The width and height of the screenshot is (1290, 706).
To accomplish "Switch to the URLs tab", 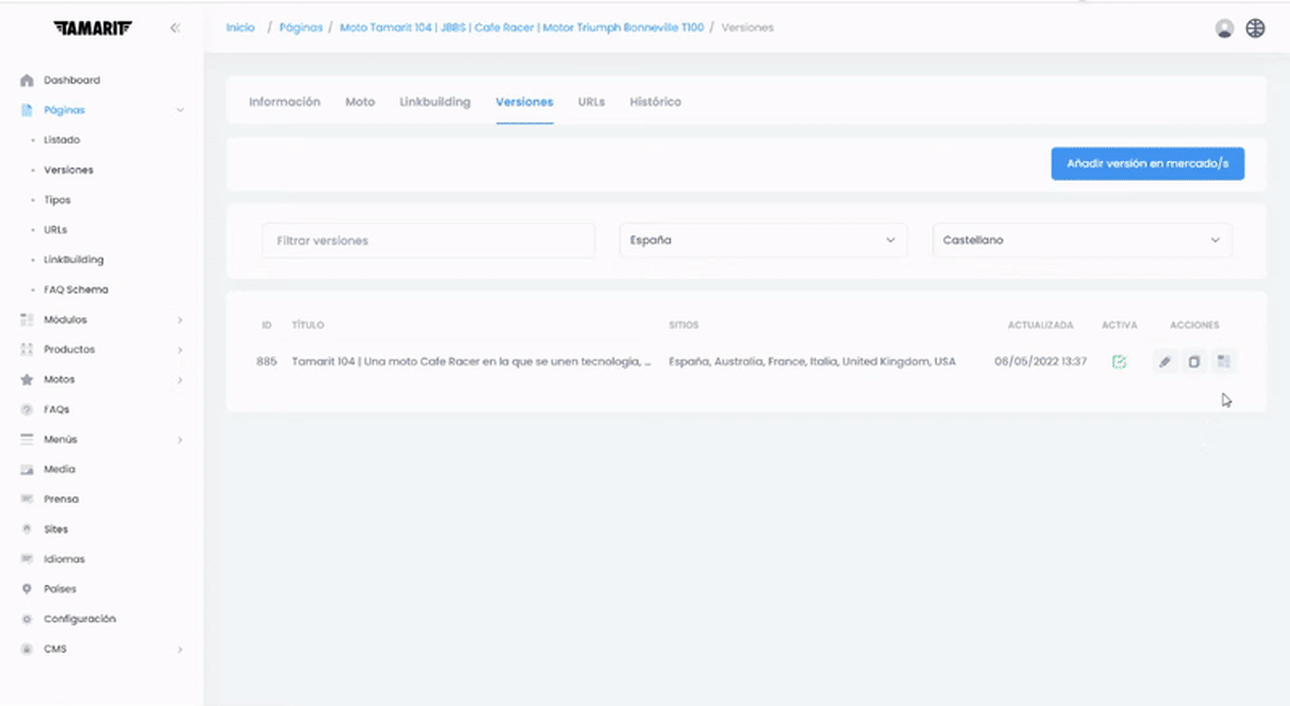I will 591,102.
